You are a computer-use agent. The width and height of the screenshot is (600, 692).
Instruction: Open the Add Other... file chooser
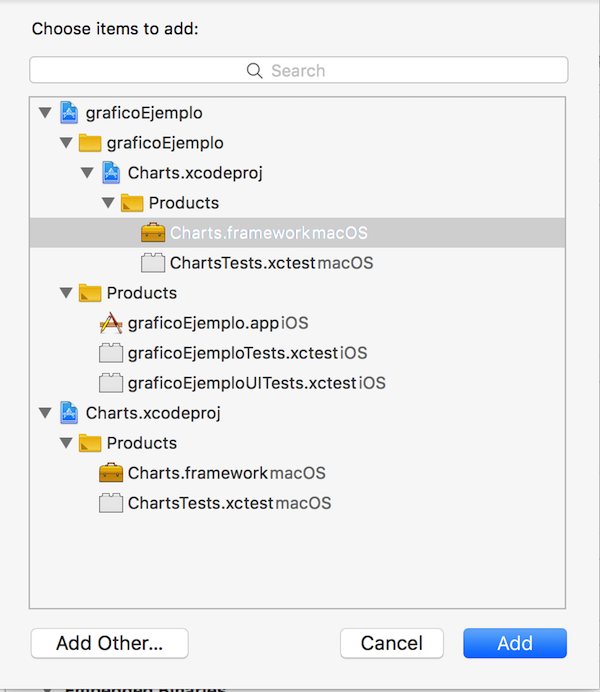(x=109, y=643)
